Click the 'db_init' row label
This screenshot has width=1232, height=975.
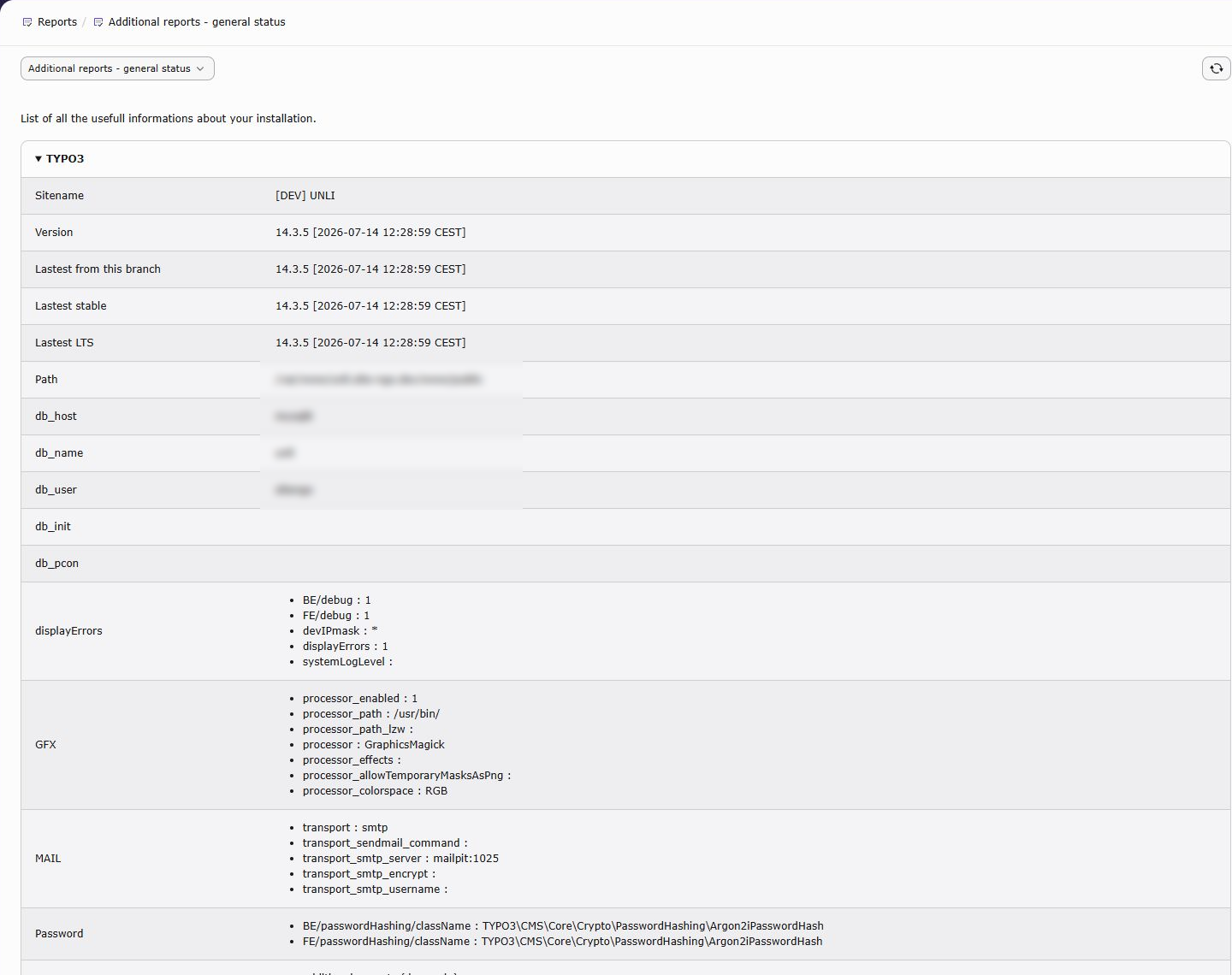(53, 527)
